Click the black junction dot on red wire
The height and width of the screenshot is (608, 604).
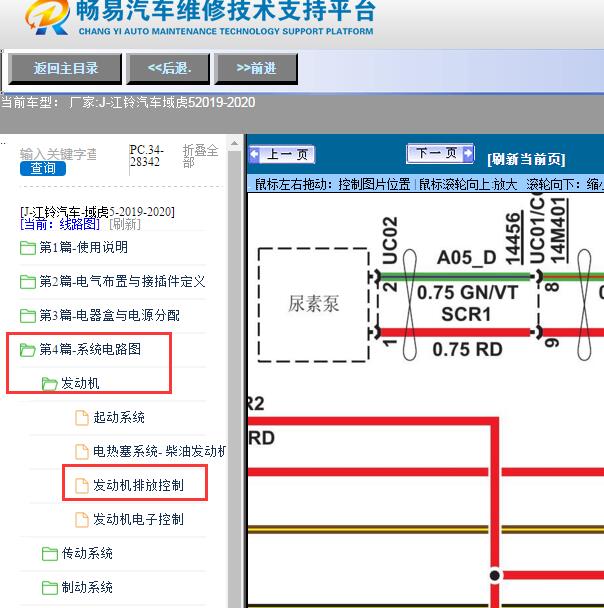[x=495, y=575]
